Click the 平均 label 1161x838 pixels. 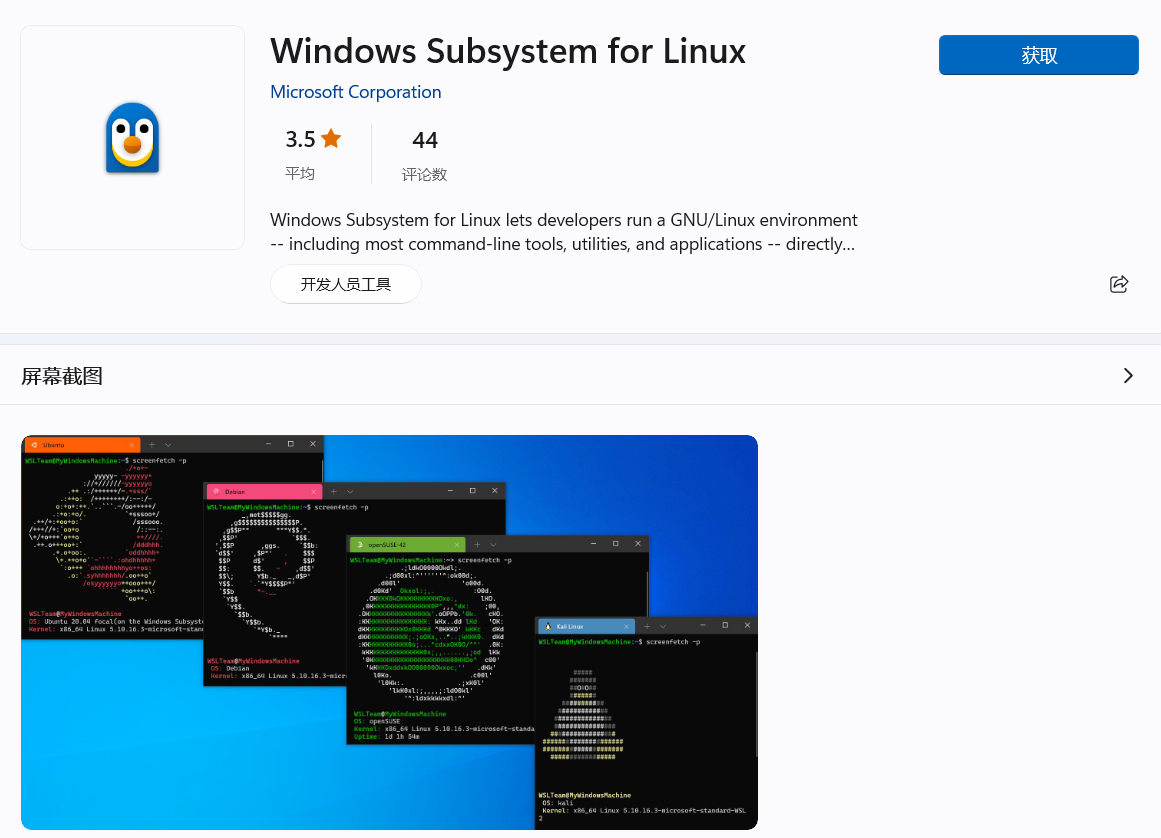(x=300, y=173)
